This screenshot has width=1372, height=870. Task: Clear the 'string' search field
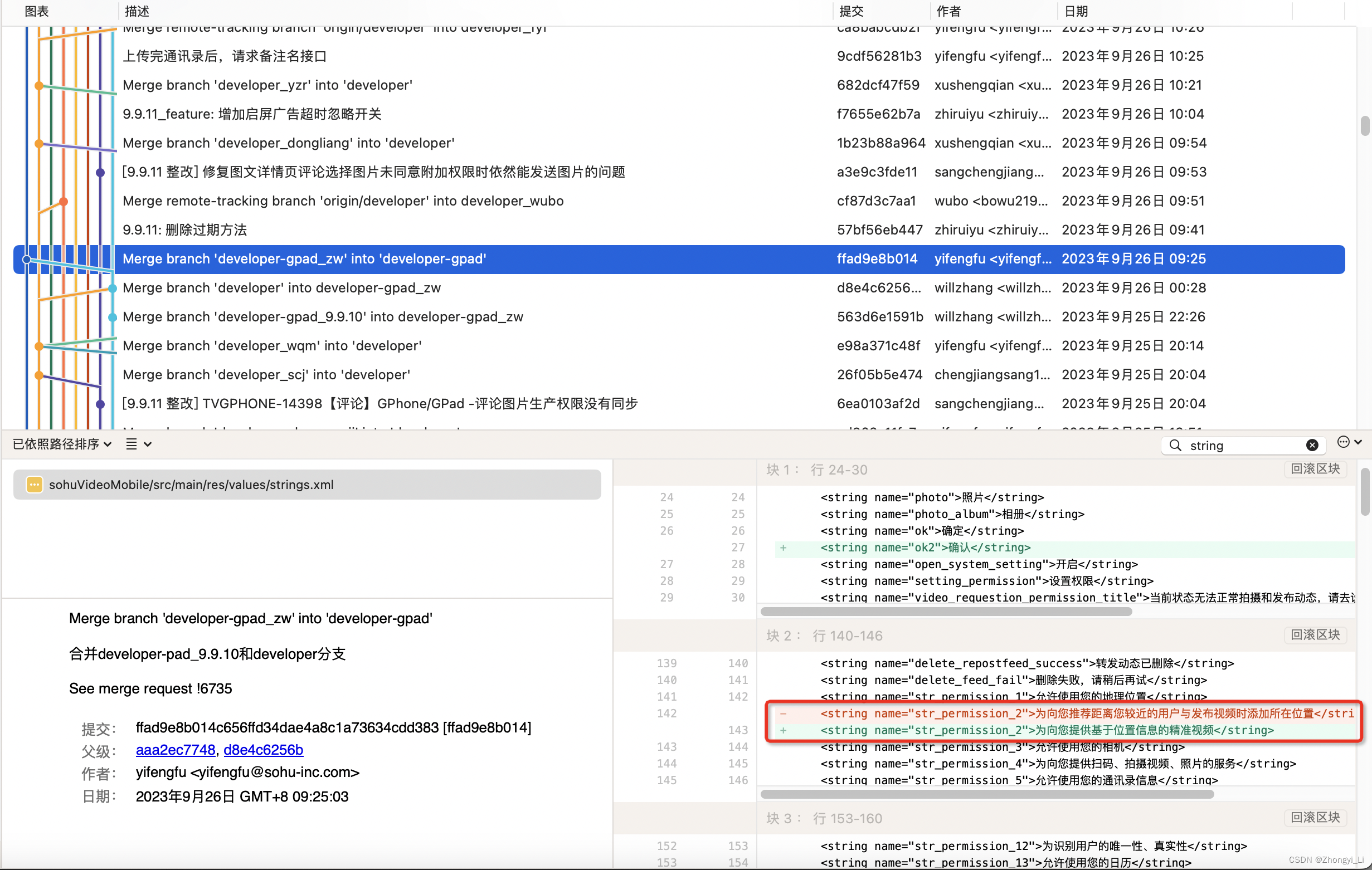click(x=1312, y=445)
